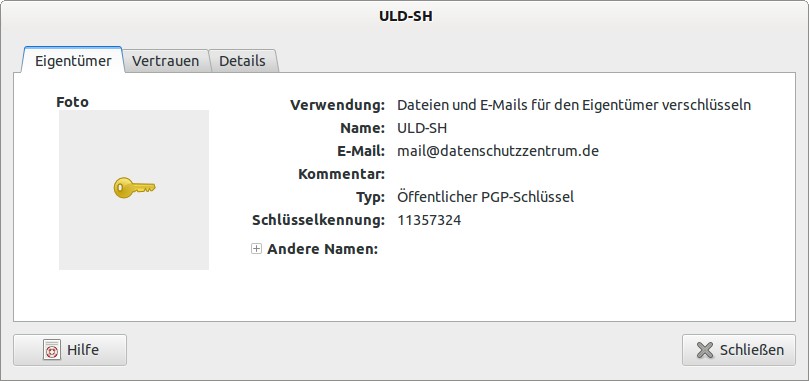Close the dialog with the Schließen button
This screenshot has width=809, height=381.
[x=739, y=350]
